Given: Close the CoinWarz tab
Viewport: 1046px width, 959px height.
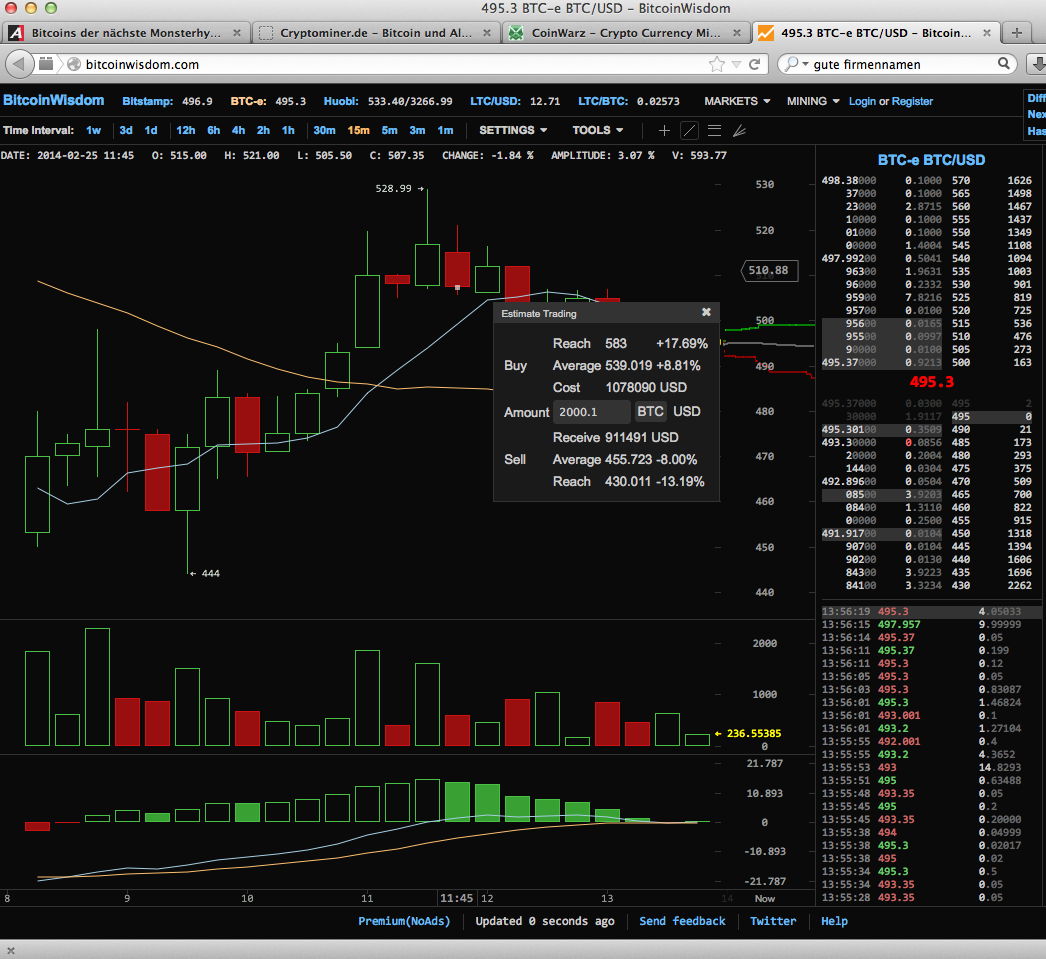Looking at the screenshot, I should 736,33.
